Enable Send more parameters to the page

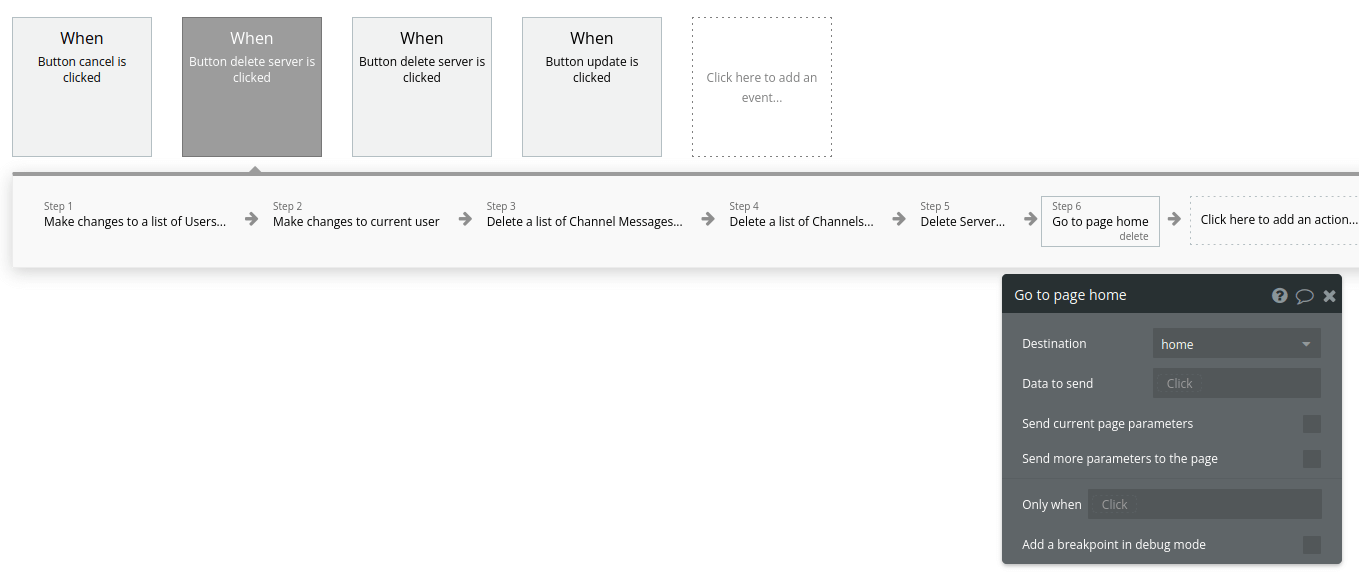[x=1311, y=459]
